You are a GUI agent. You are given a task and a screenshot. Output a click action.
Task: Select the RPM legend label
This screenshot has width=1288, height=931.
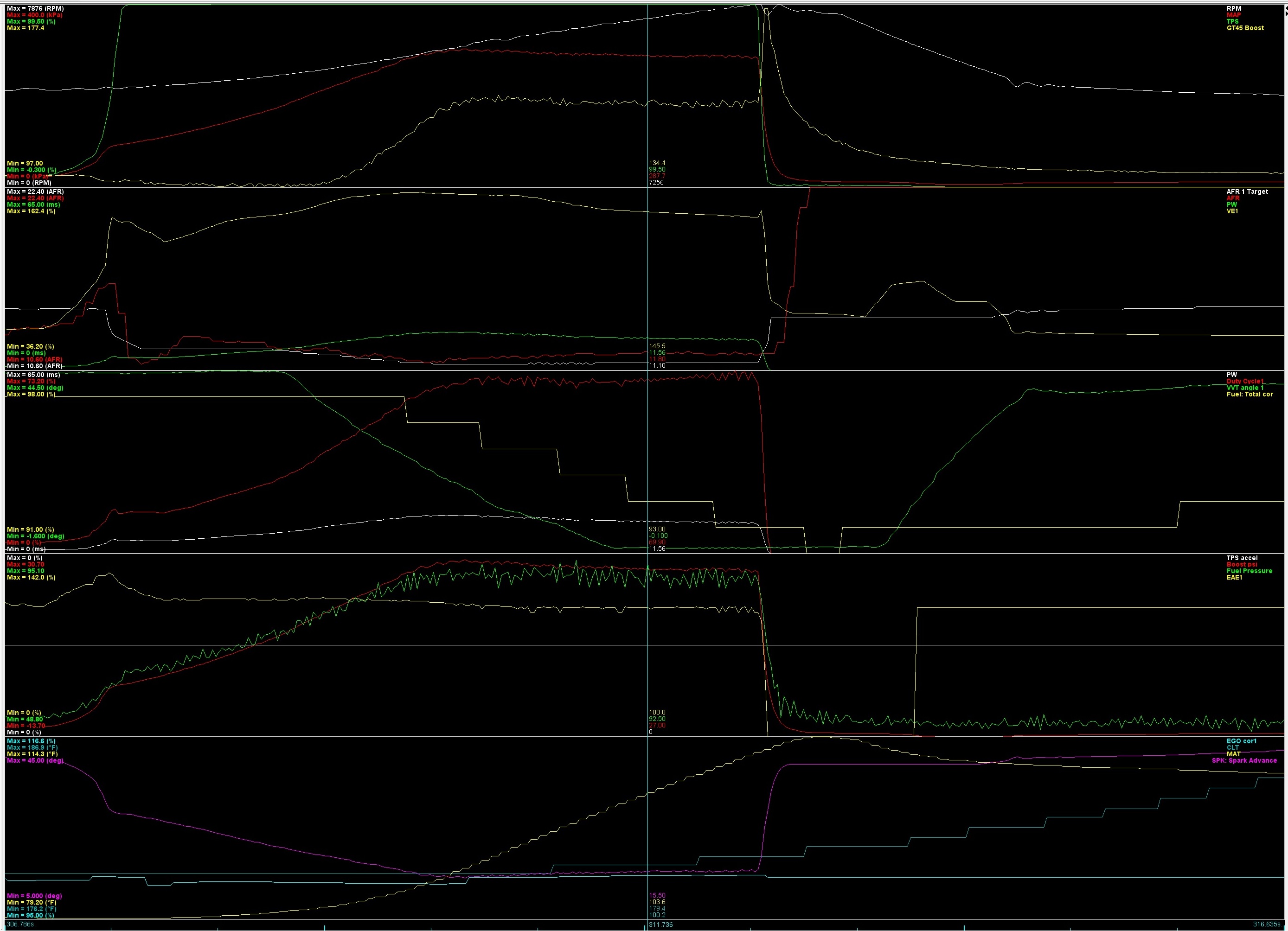click(1233, 9)
